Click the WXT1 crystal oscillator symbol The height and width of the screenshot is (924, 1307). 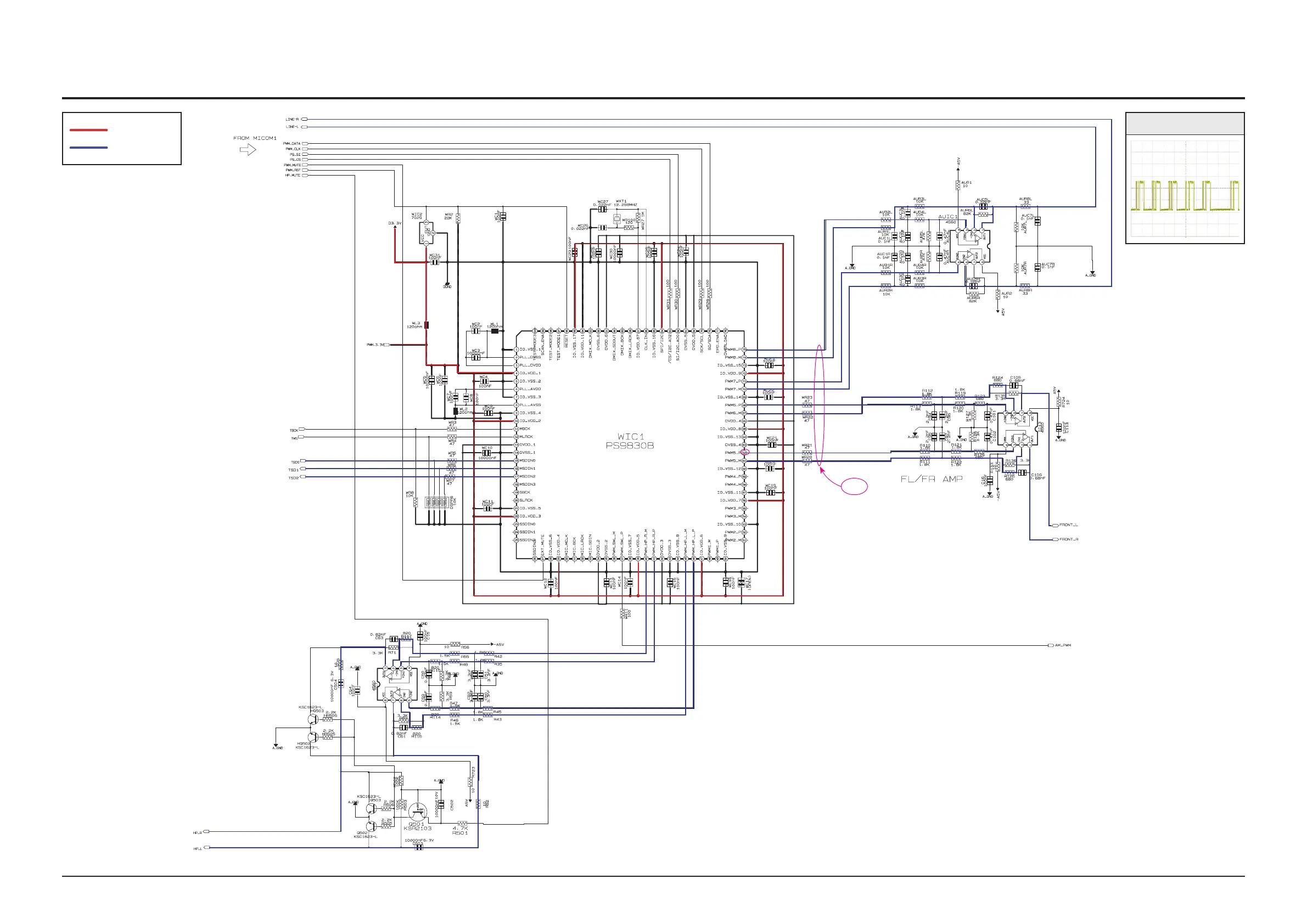[617, 219]
